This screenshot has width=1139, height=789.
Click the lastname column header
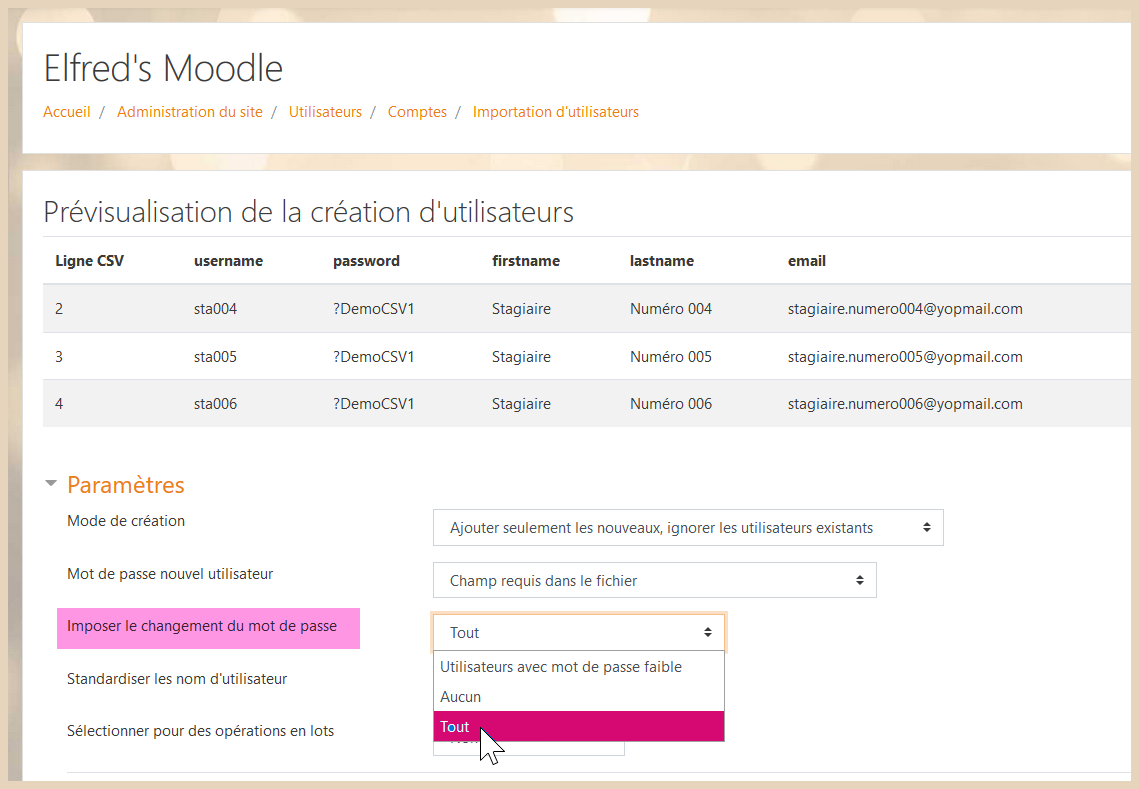662,261
